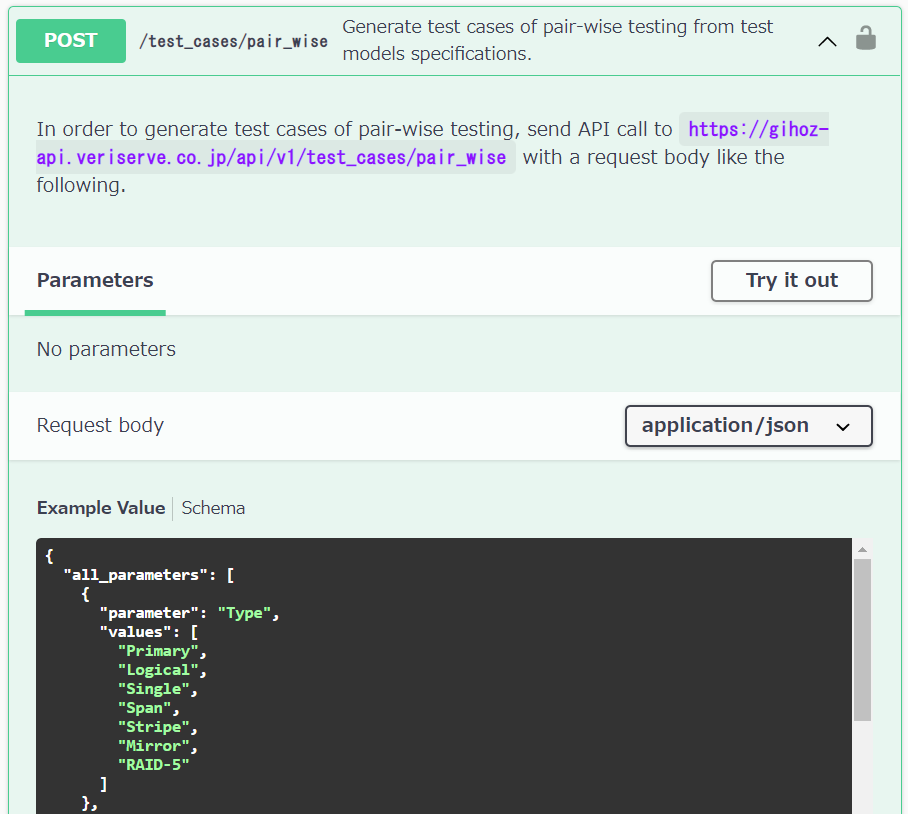This screenshot has width=908, height=814.
Task: Click the Request body label
Action: [x=100, y=426]
